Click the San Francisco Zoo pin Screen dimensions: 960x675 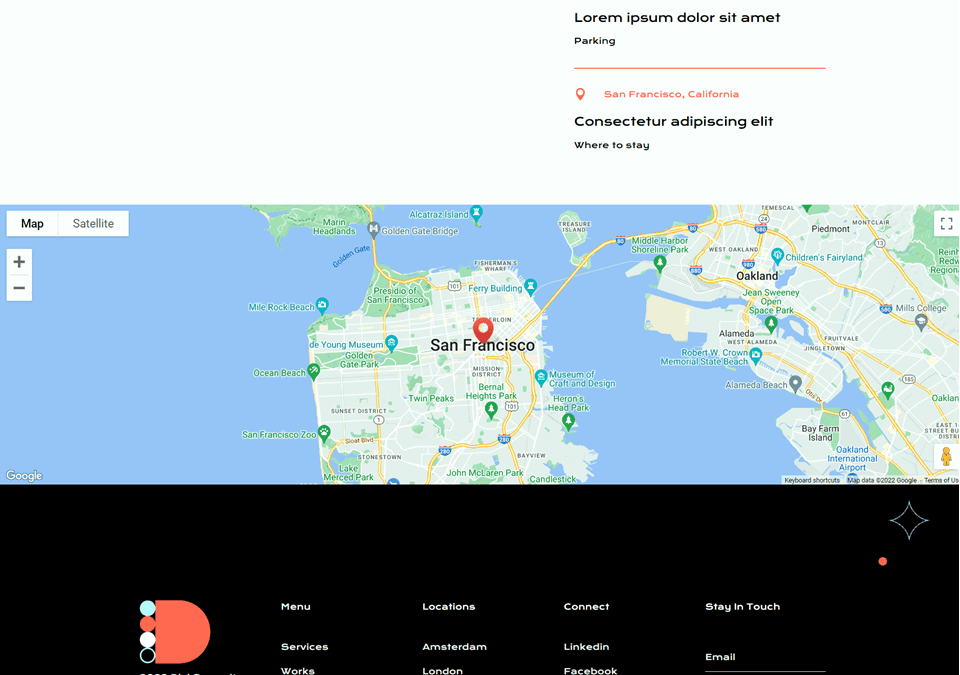[324, 434]
